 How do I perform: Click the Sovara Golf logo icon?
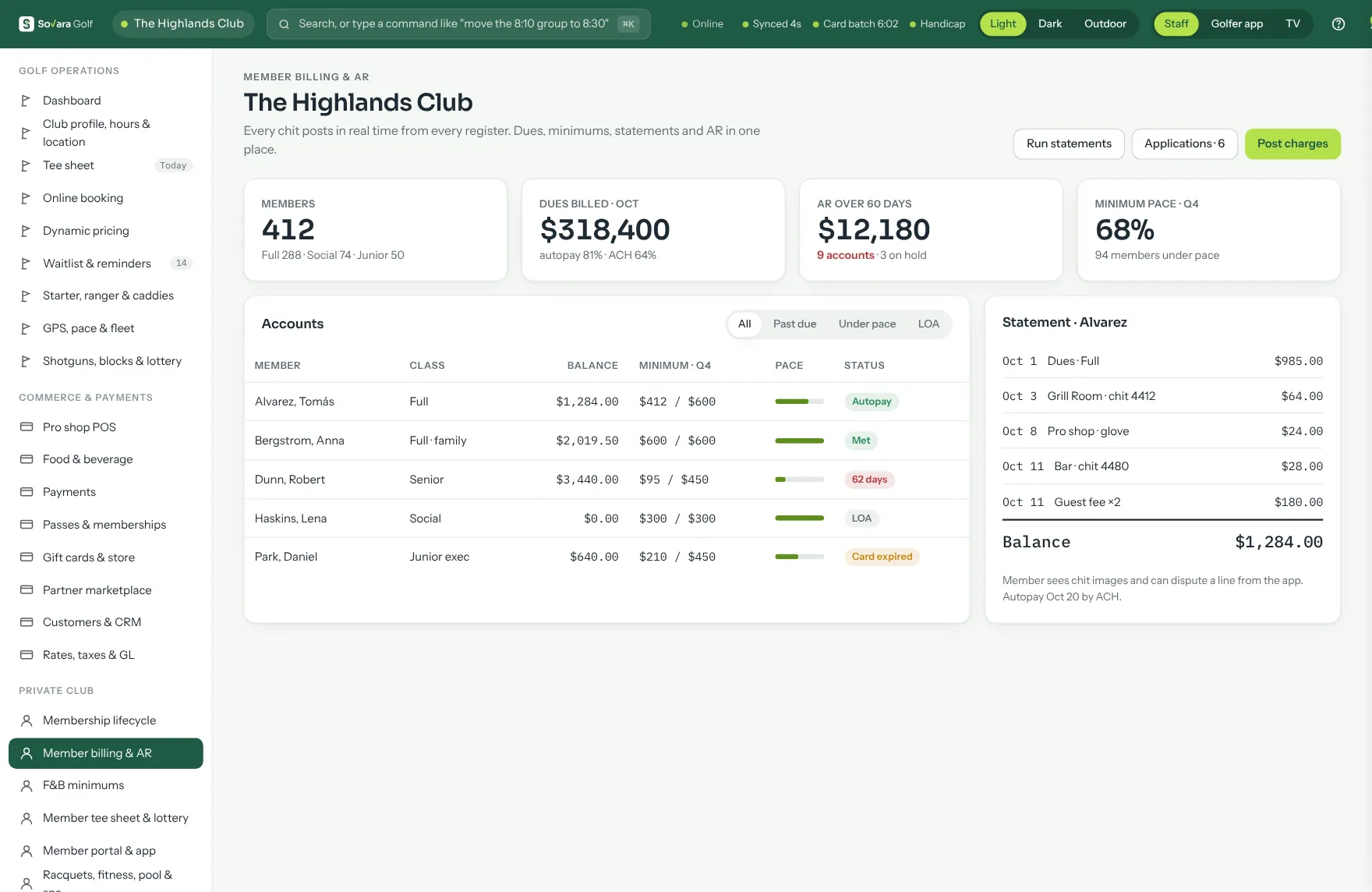26,23
